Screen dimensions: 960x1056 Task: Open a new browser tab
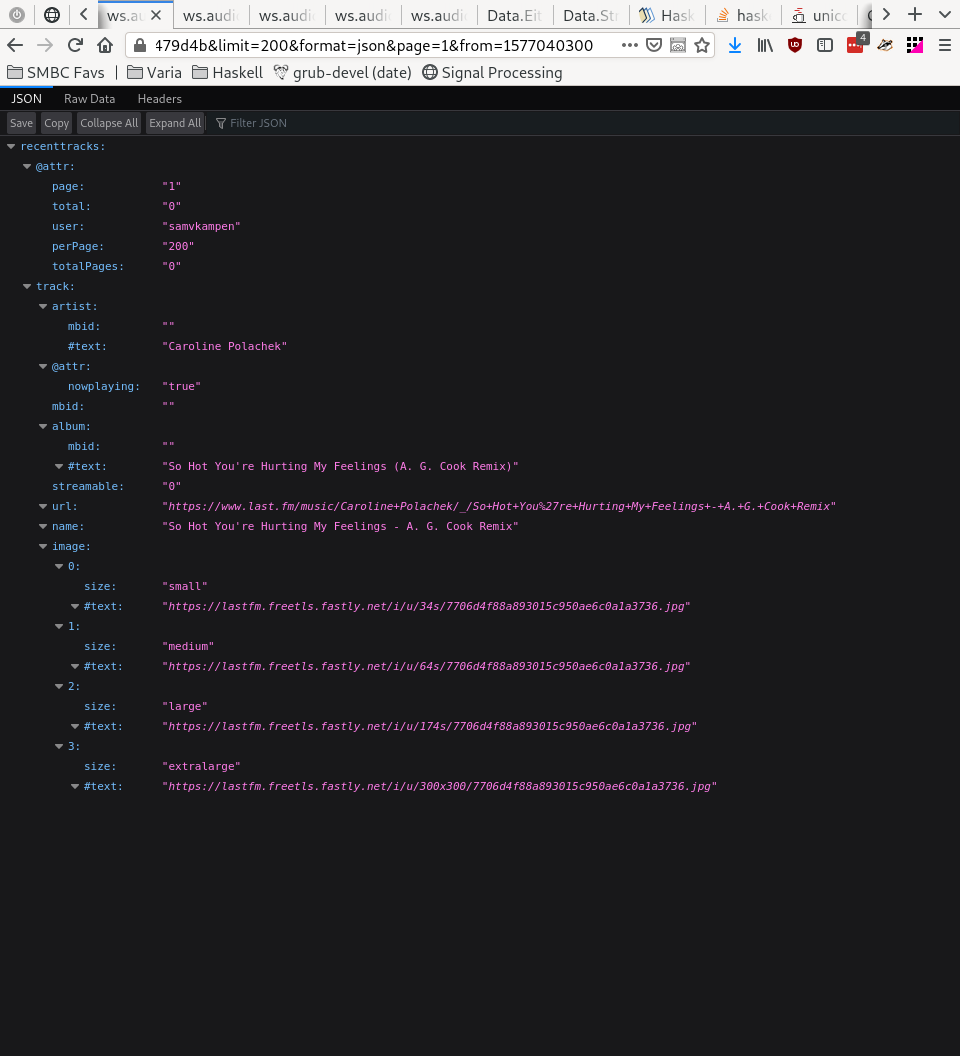pos(914,14)
